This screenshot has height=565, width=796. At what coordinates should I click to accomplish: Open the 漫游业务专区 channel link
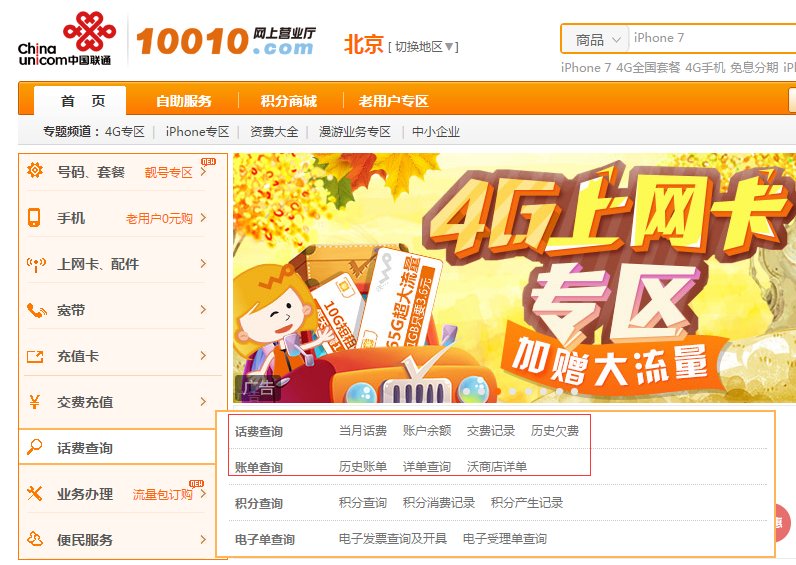coord(355,132)
